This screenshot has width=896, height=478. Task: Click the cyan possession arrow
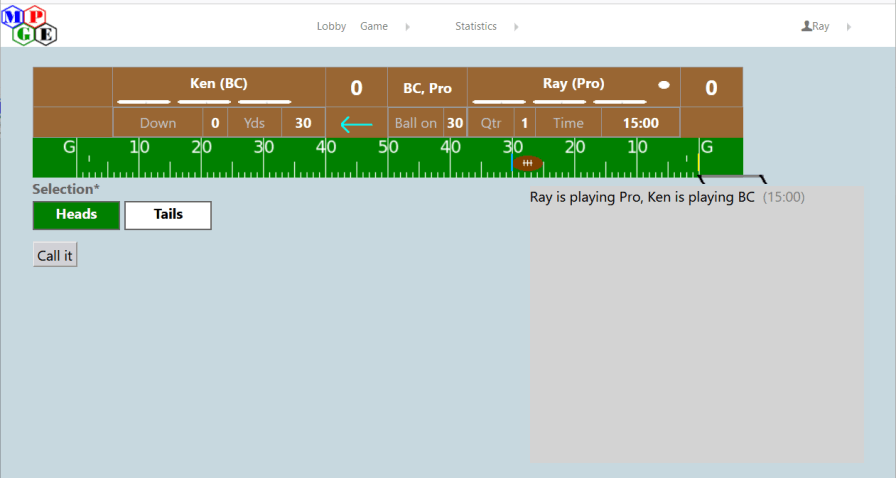click(357, 124)
